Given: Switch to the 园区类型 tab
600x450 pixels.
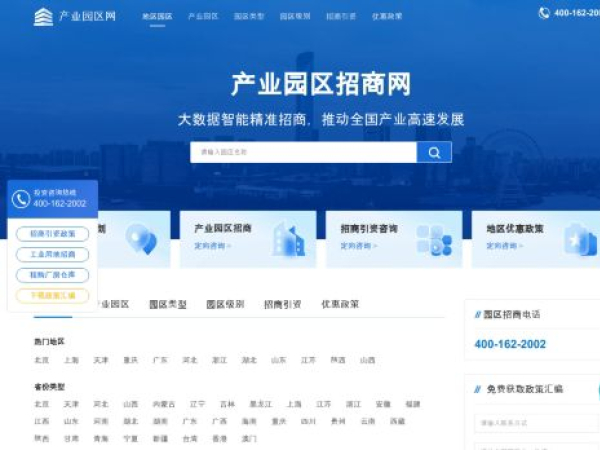Looking at the screenshot, I should [x=167, y=304].
